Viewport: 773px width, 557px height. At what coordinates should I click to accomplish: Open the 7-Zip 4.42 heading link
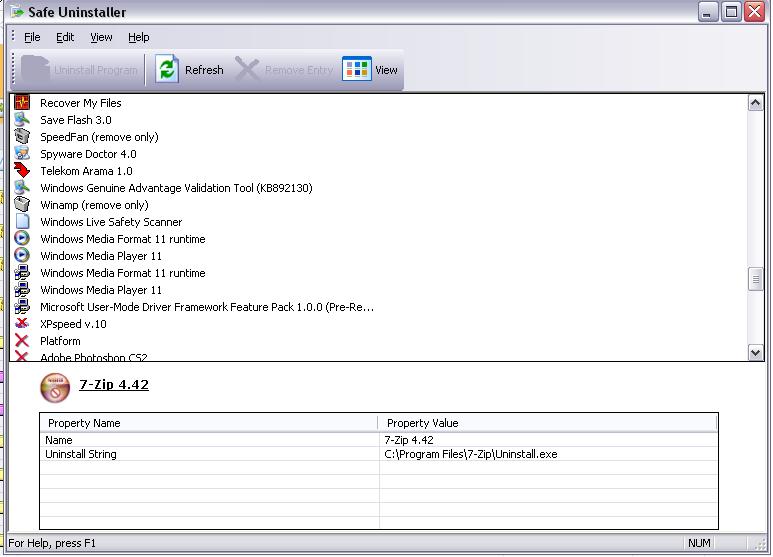pos(114,384)
